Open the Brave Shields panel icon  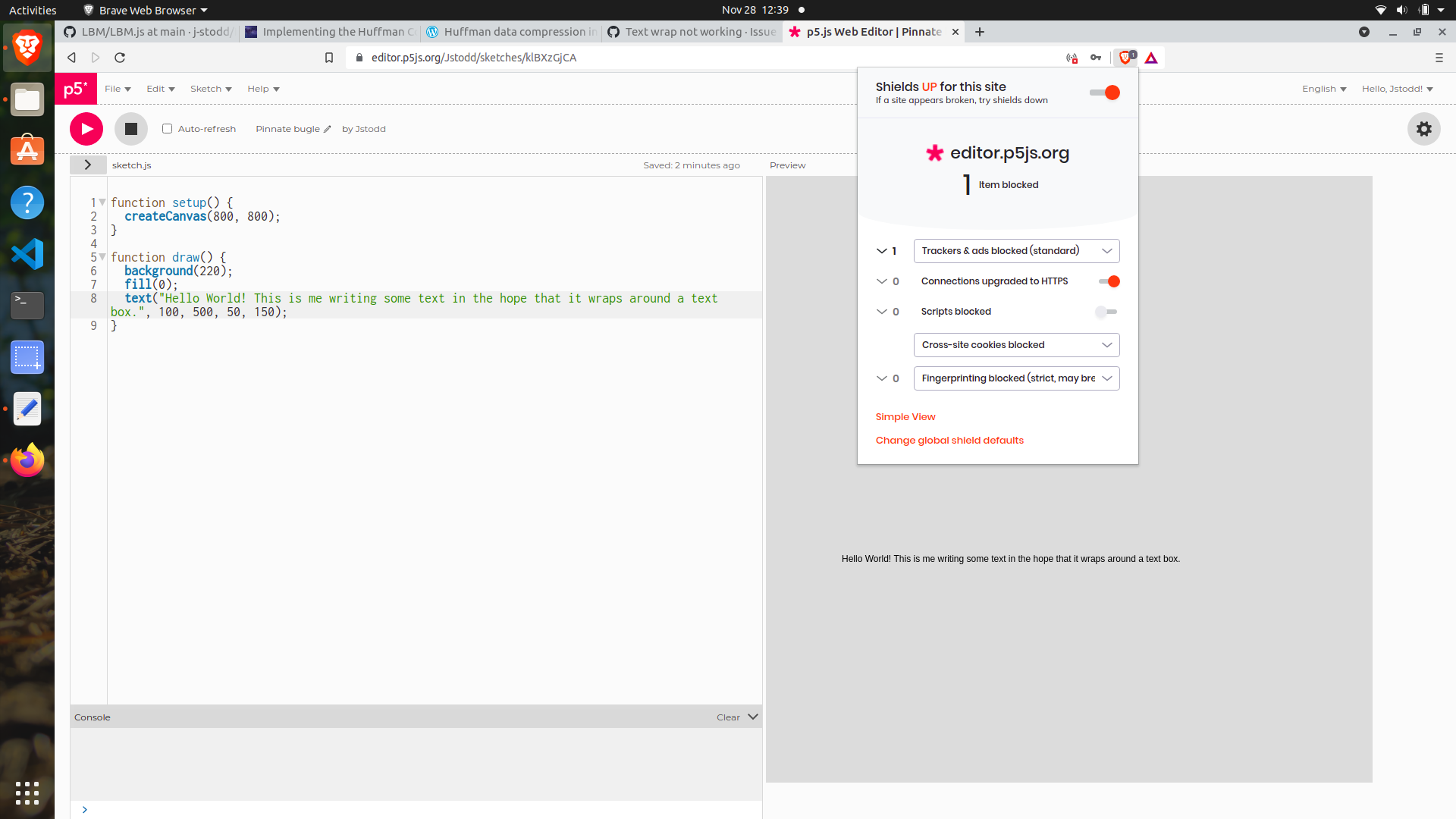point(1125,57)
